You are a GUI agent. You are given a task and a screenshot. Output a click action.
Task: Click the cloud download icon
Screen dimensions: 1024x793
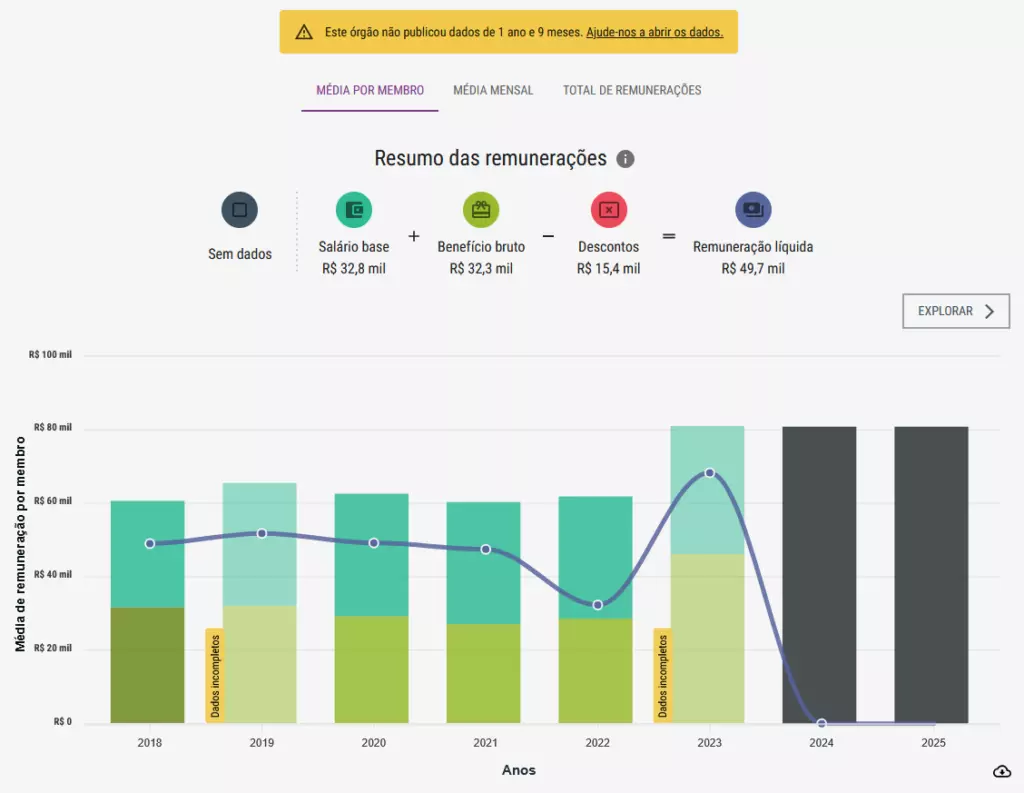(x=1002, y=771)
